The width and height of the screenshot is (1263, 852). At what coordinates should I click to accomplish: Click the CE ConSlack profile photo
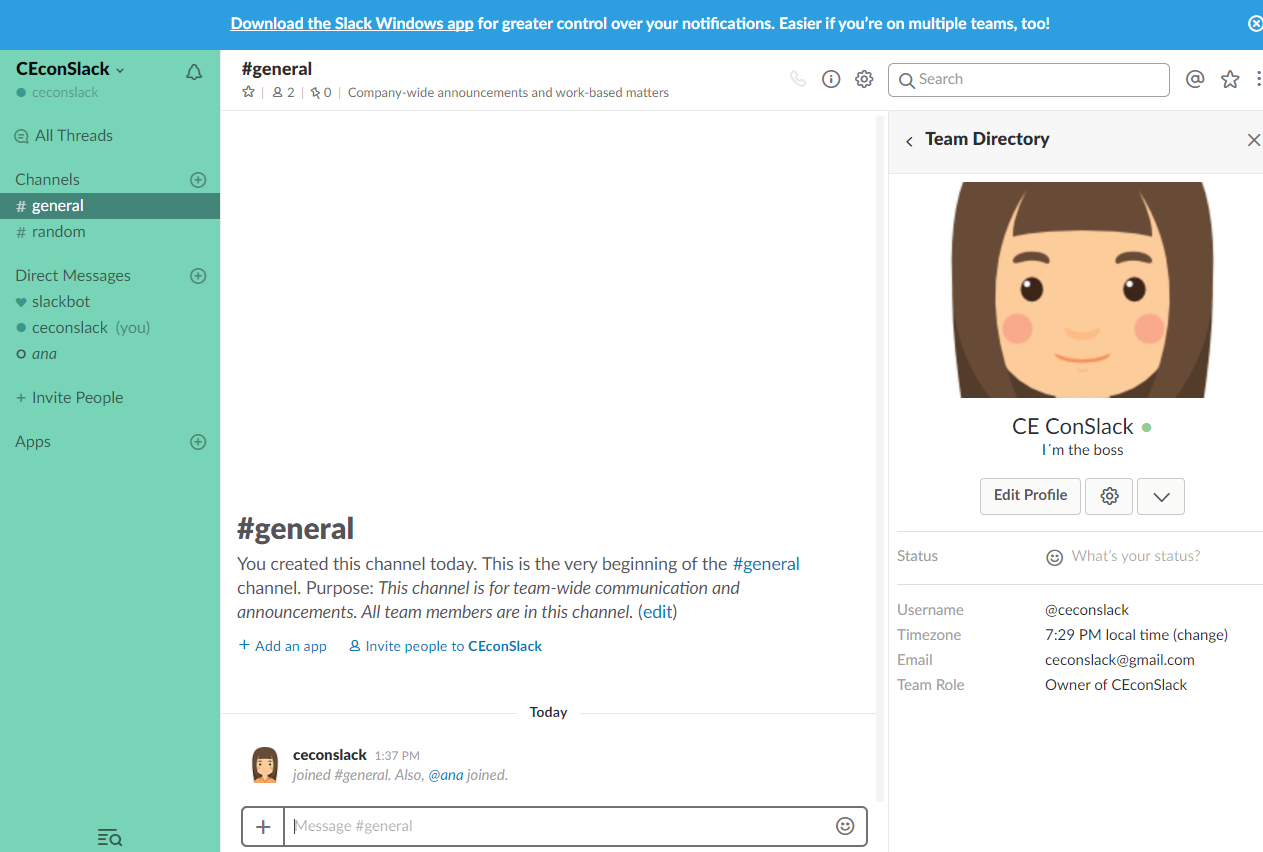click(x=1082, y=290)
